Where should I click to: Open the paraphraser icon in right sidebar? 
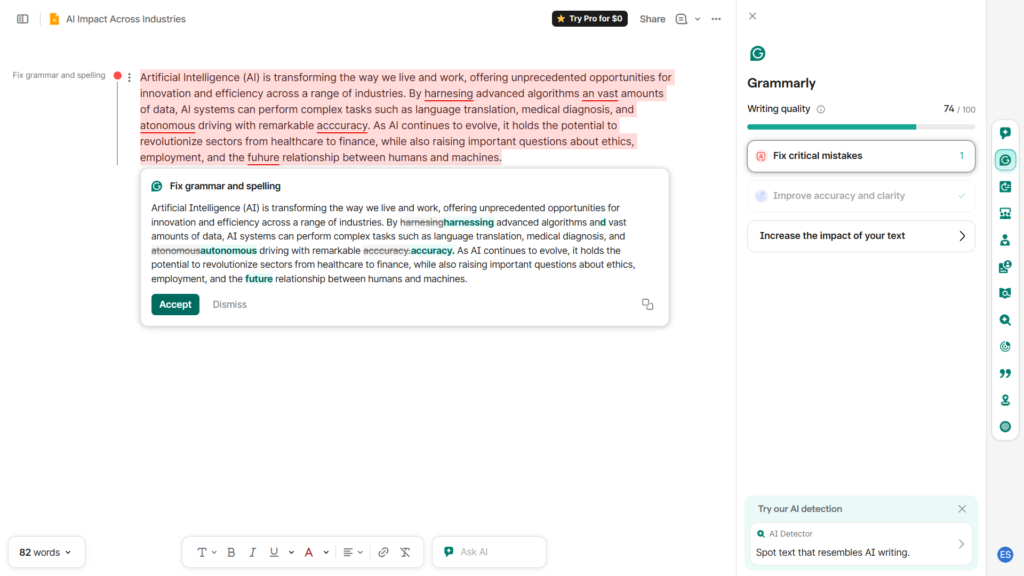coord(1005,187)
